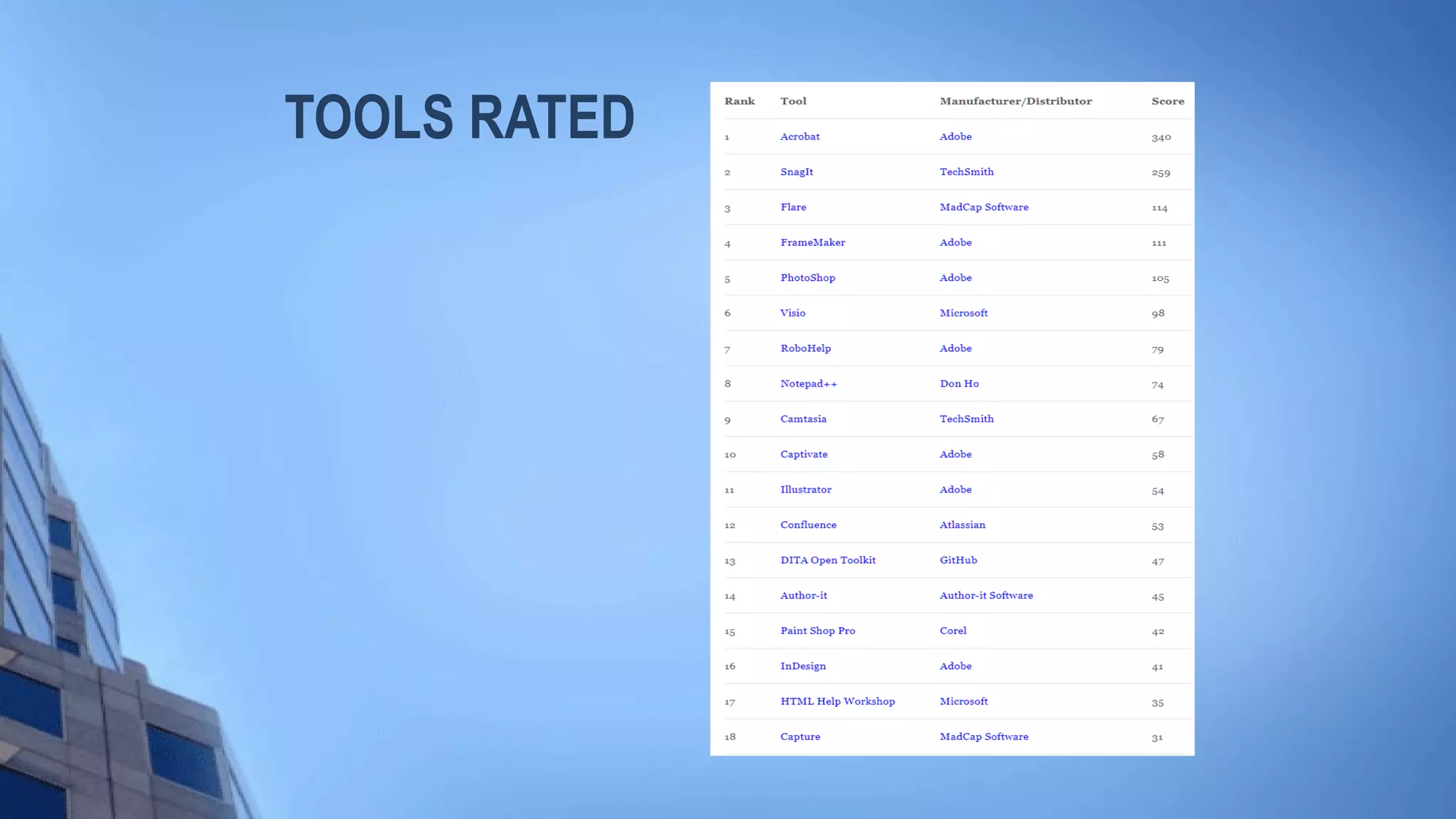The image size is (1456, 819).
Task: Click Adobe manufacturer in PhotoShop row
Action: [x=955, y=278]
